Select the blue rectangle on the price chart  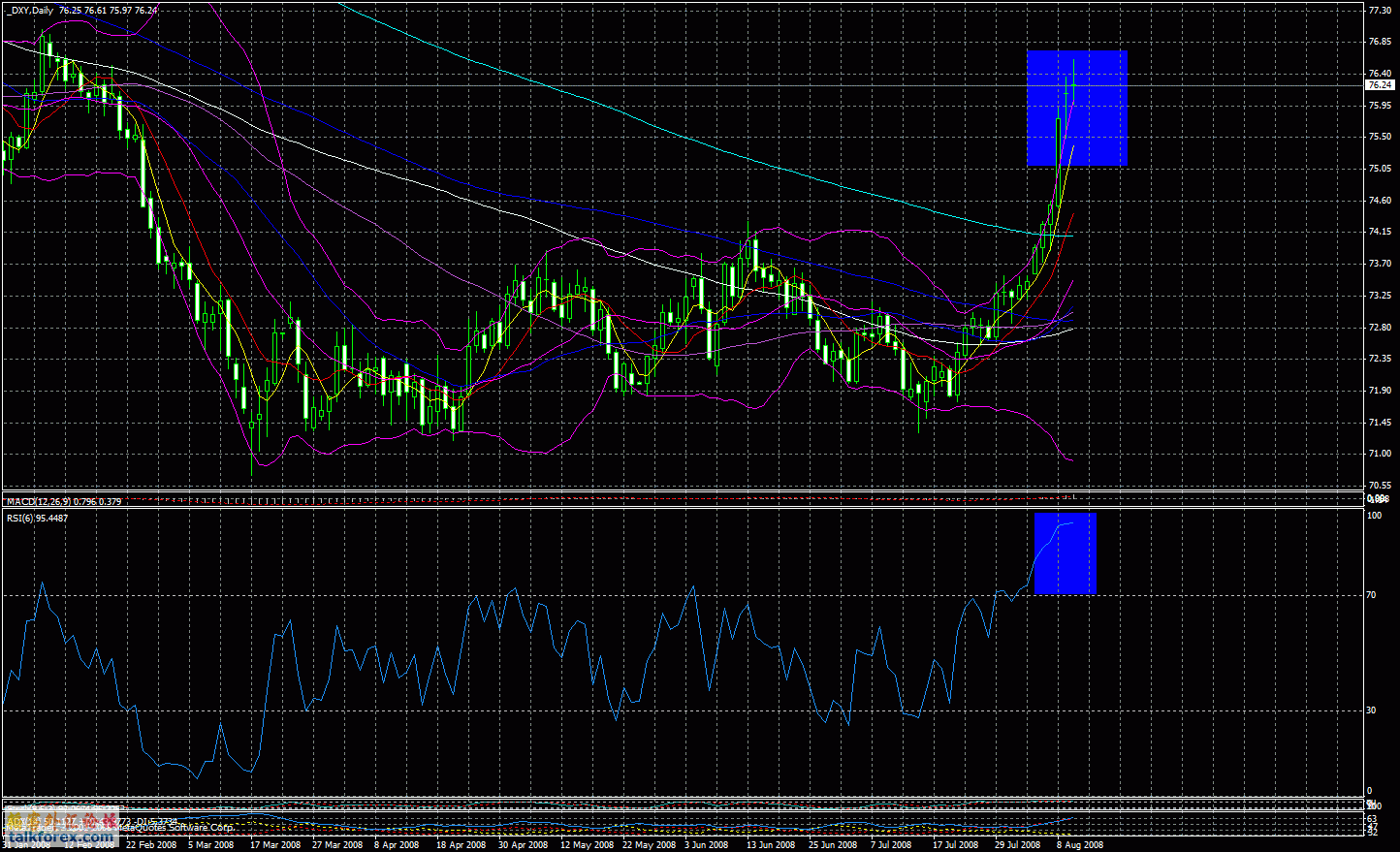tap(1077, 108)
